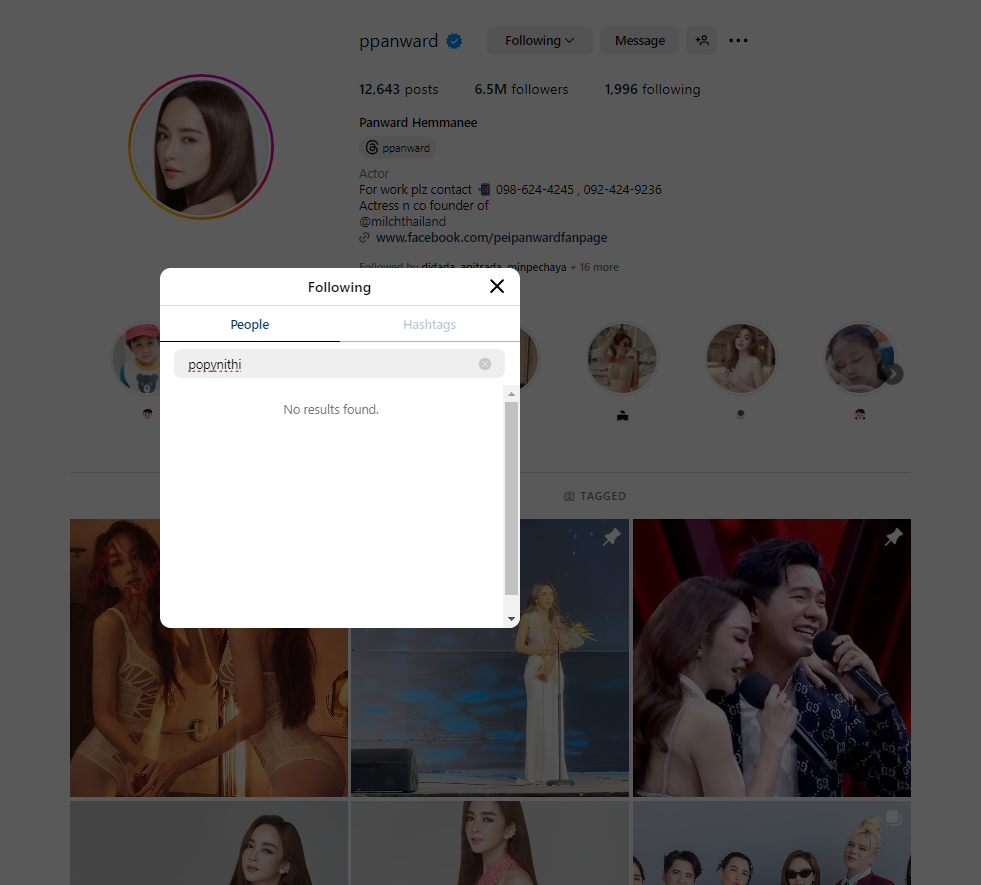Open the @milchthailand profile link
981x885 pixels.
point(402,221)
